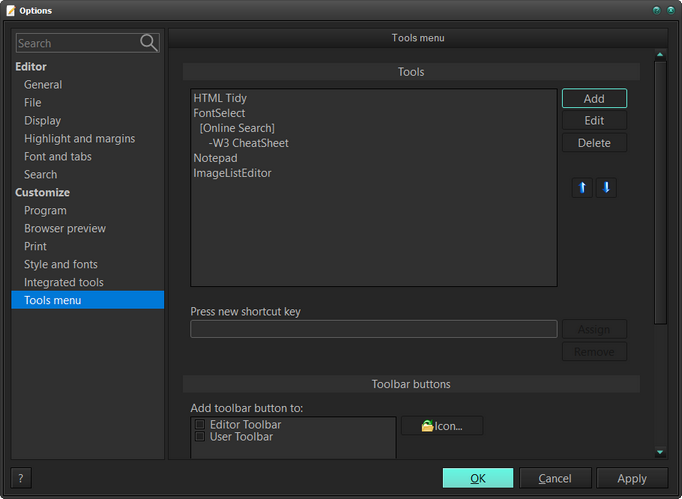Click the Delete tool button
Viewport: 682px width, 499px height.
pos(594,143)
